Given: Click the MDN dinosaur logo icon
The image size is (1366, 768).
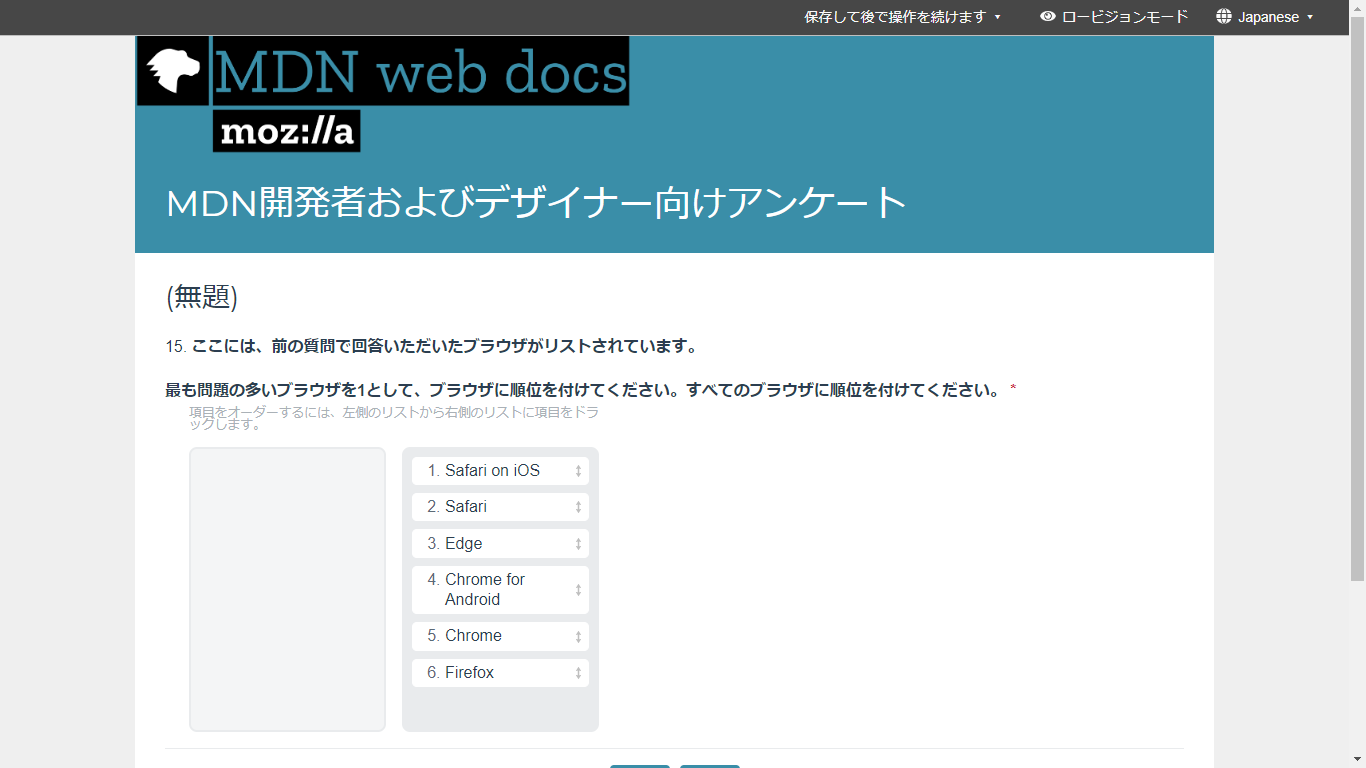Looking at the screenshot, I should (x=173, y=71).
